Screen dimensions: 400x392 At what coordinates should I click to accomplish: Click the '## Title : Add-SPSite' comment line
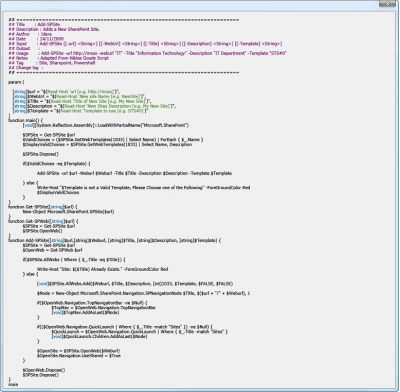click(34, 24)
